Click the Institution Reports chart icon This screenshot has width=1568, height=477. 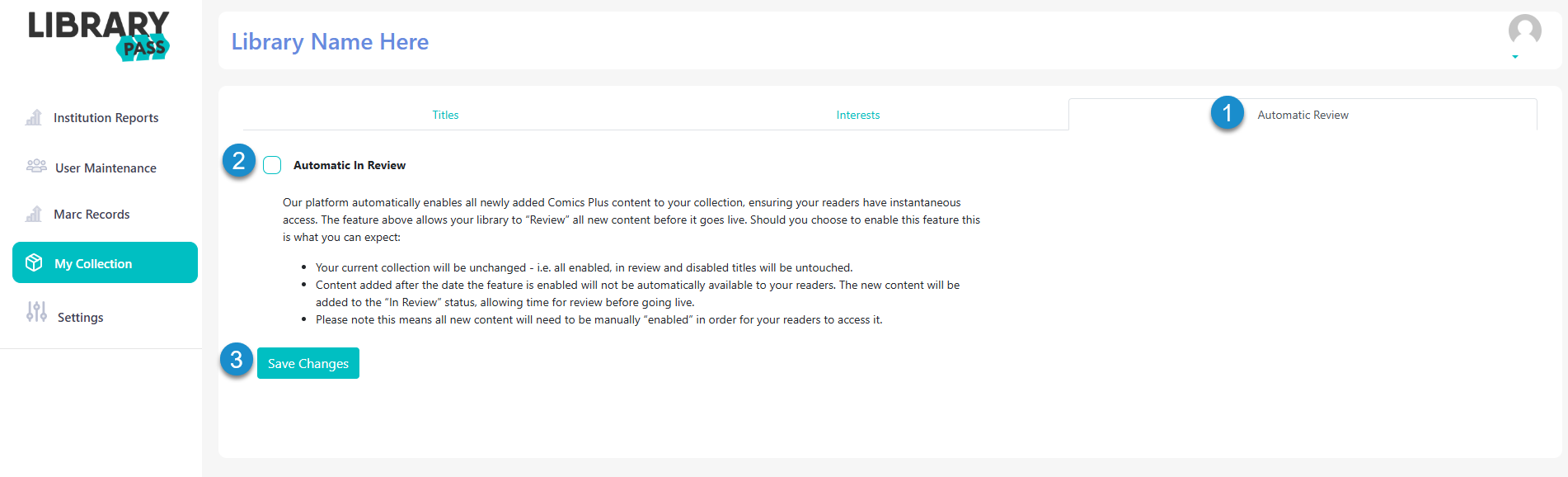pyautogui.click(x=34, y=117)
